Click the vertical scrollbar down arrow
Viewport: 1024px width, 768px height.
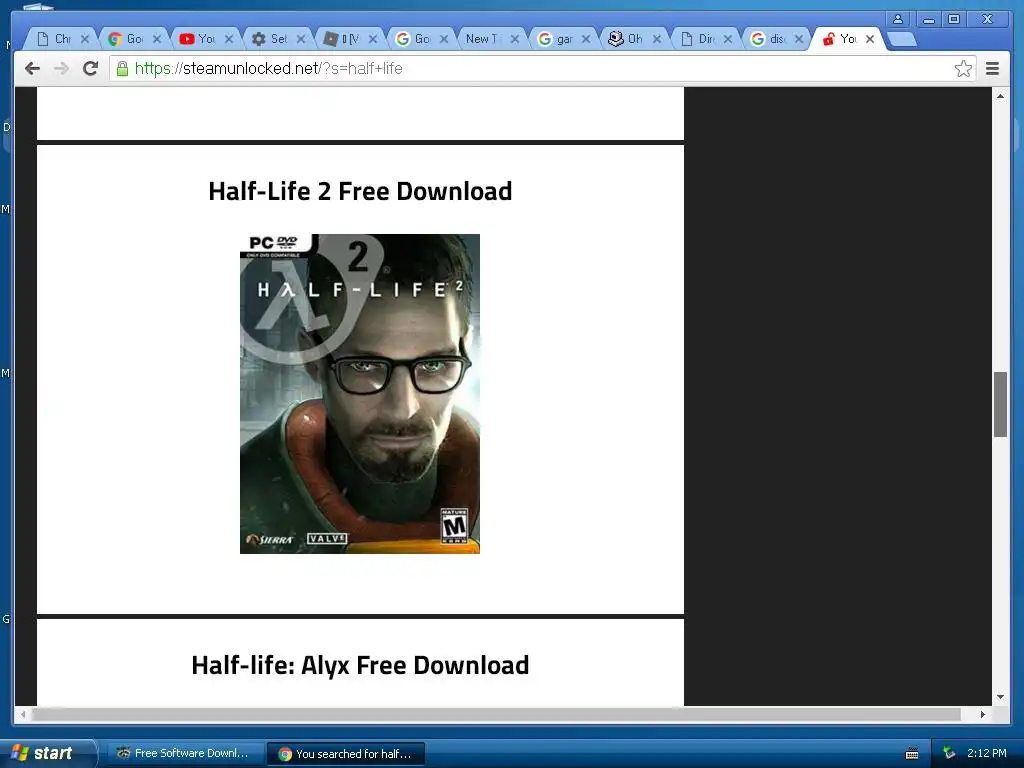tap(1000, 697)
